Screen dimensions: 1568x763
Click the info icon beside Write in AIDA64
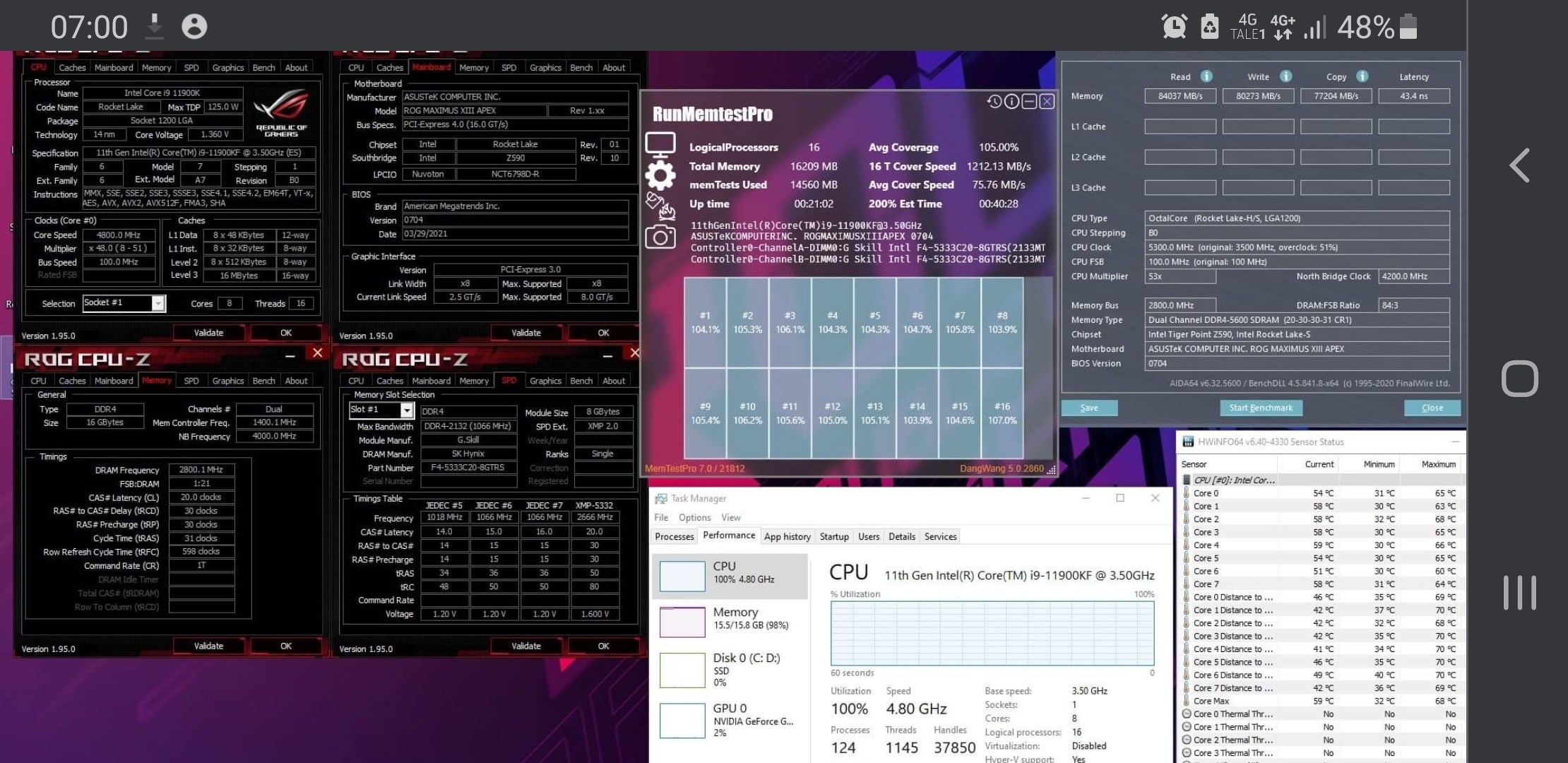click(1285, 76)
